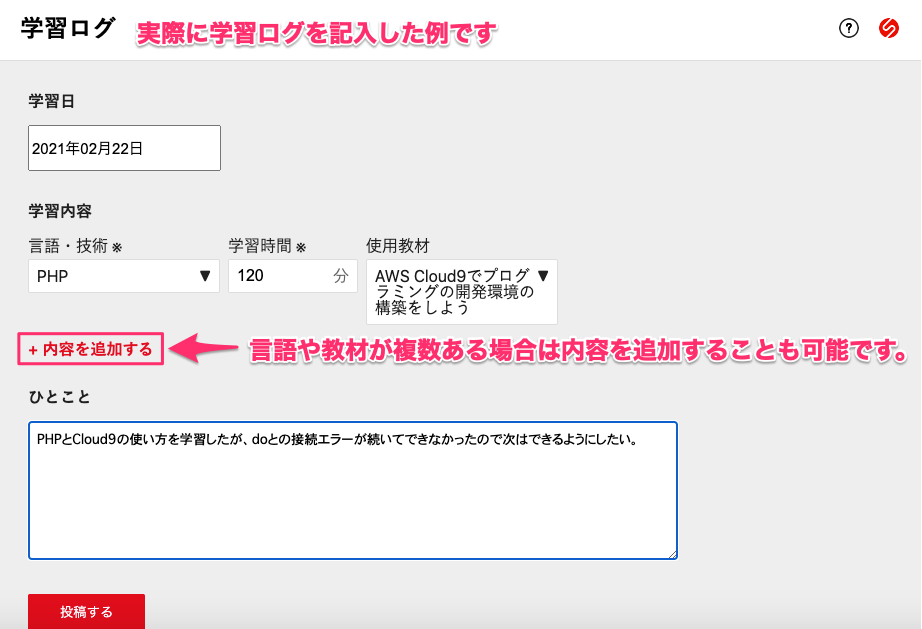Open the circled question mark help icon
This screenshot has width=922, height=629.
click(x=848, y=29)
